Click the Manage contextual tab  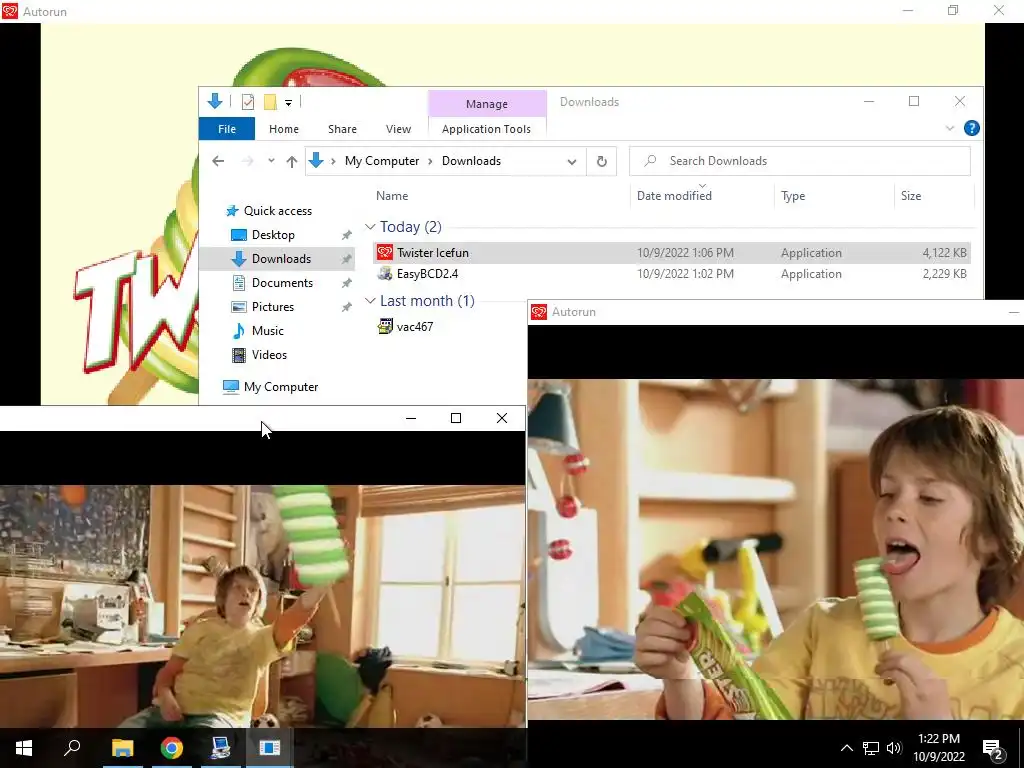pyautogui.click(x=487, y=104)
